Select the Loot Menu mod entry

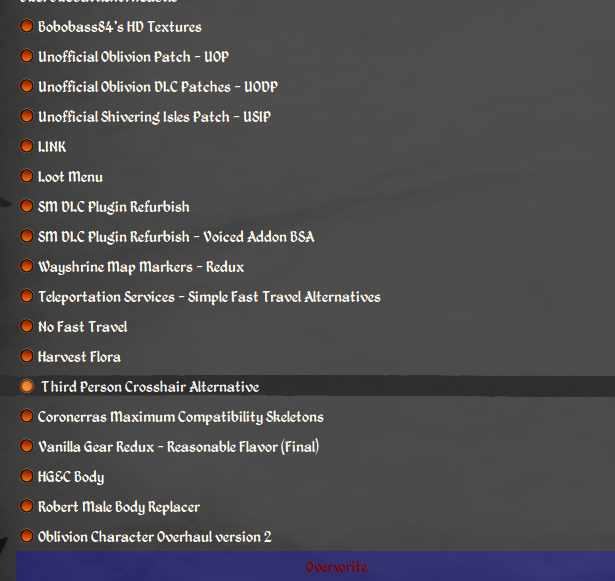pyautogui.click(x=70, y=177)
